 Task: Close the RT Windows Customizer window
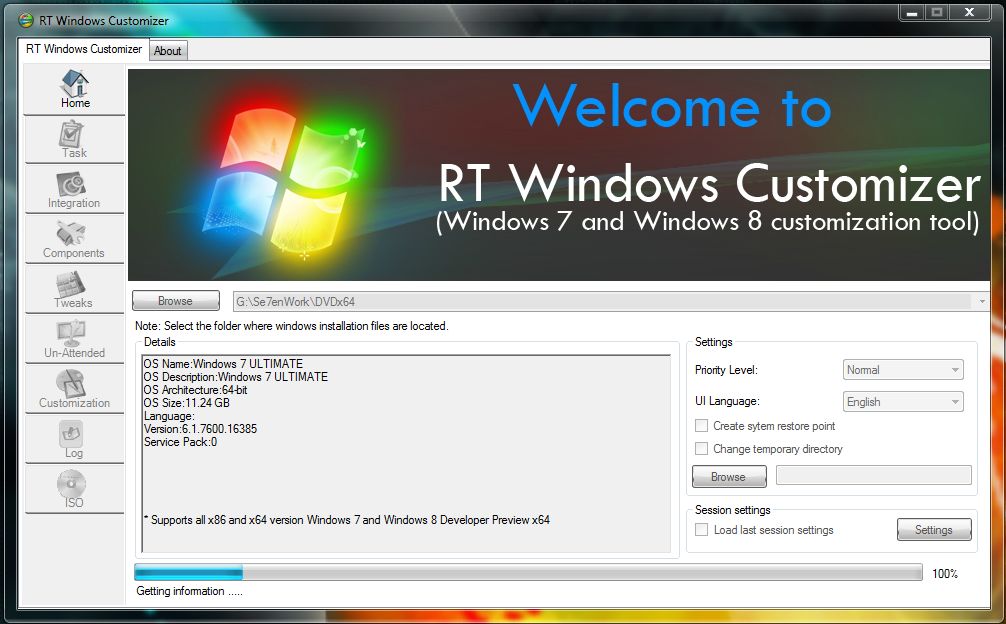tap(970, 12)
